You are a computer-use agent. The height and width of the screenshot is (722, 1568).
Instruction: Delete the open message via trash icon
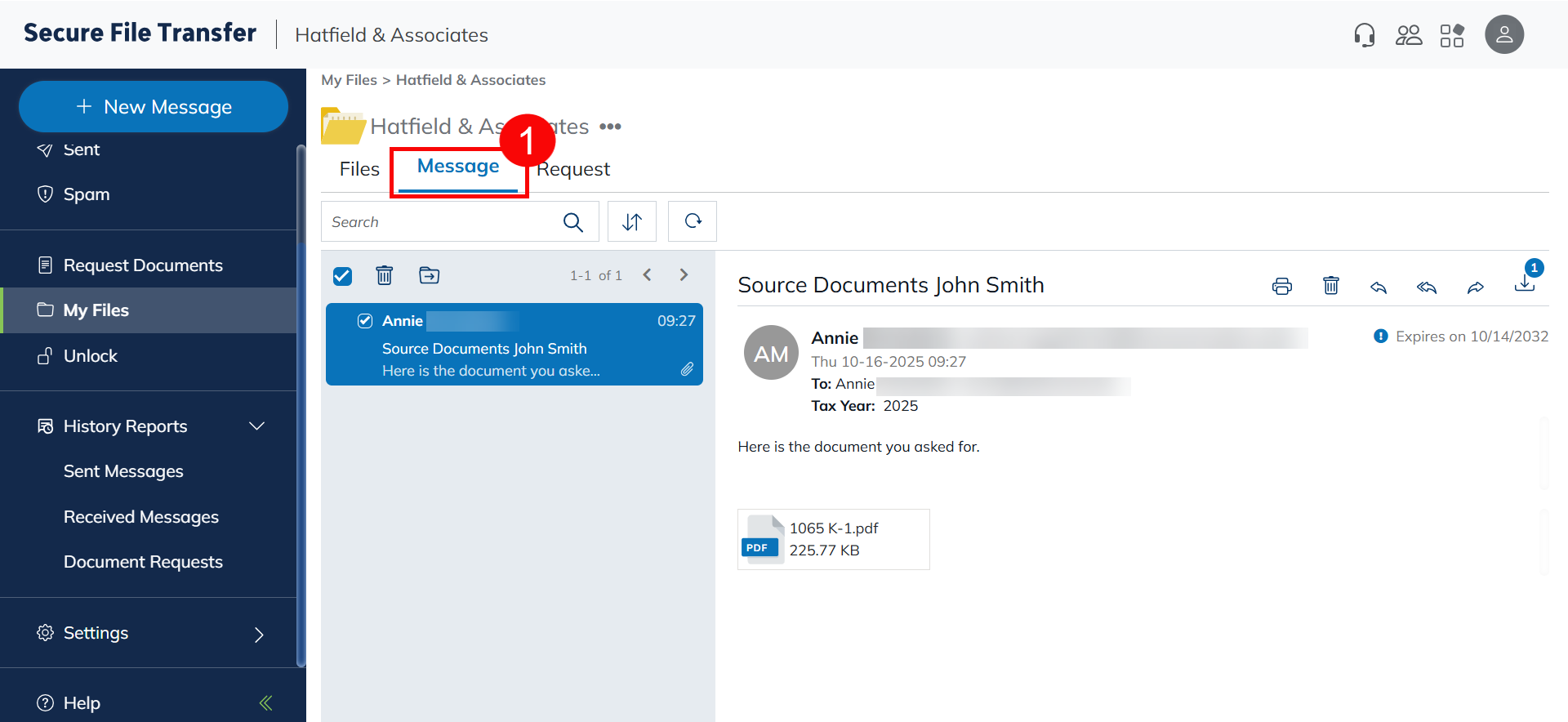click(x=1330, y=285)
